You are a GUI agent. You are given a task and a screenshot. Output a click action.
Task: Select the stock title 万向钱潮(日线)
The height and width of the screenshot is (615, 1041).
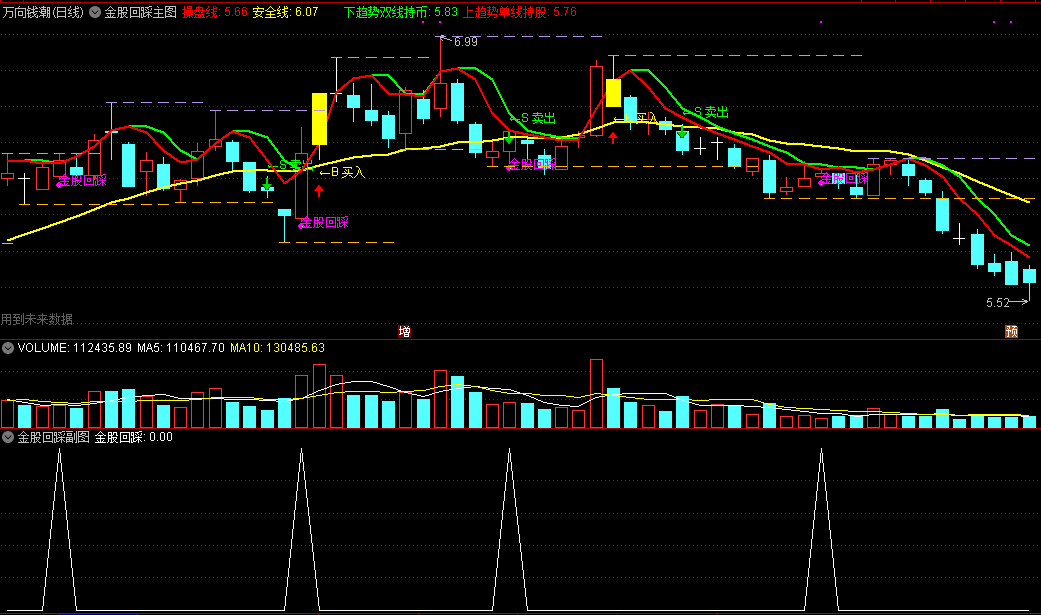pos(43,12)
